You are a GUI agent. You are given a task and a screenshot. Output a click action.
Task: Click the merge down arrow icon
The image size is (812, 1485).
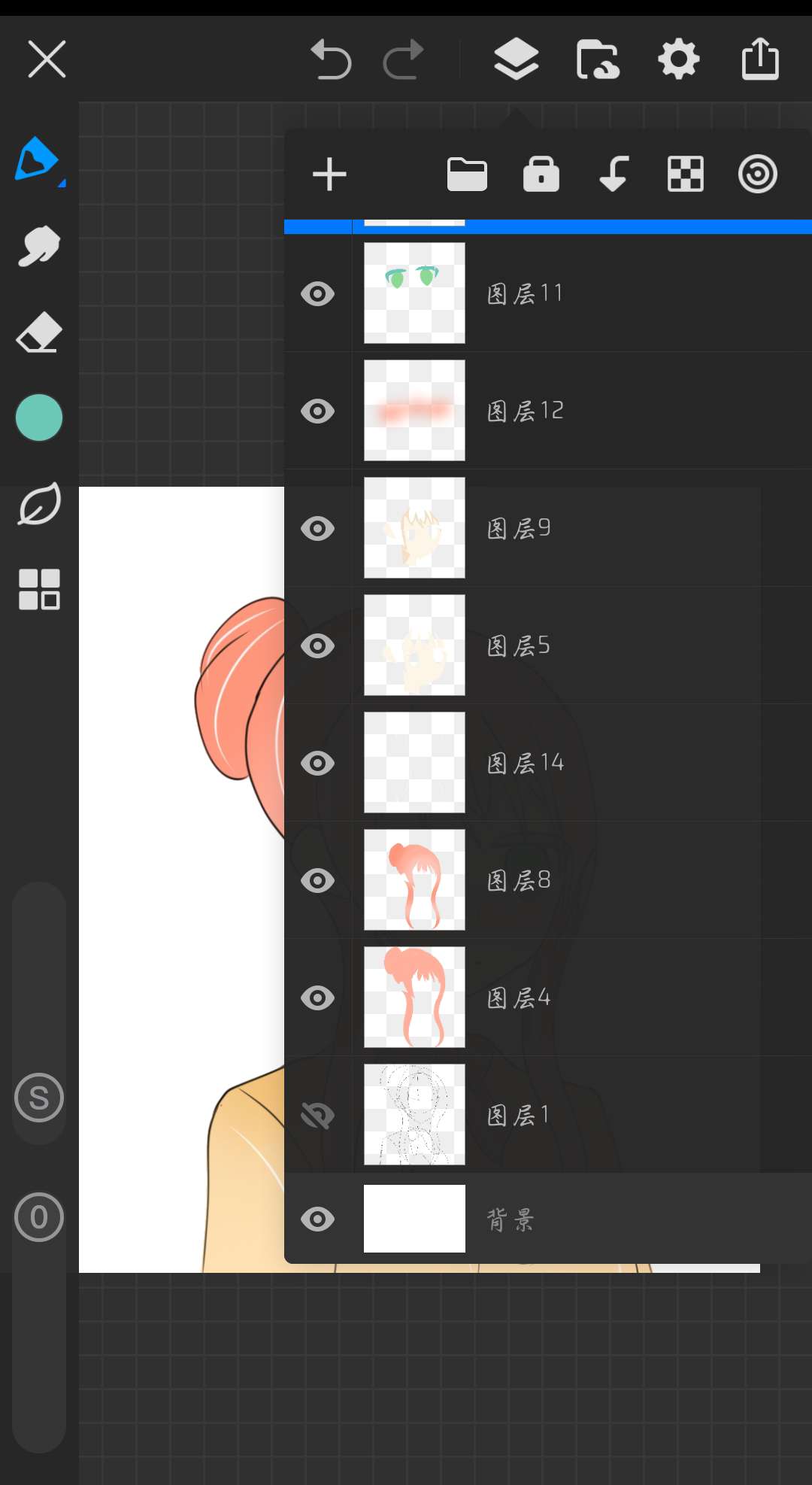coord(614,175)
